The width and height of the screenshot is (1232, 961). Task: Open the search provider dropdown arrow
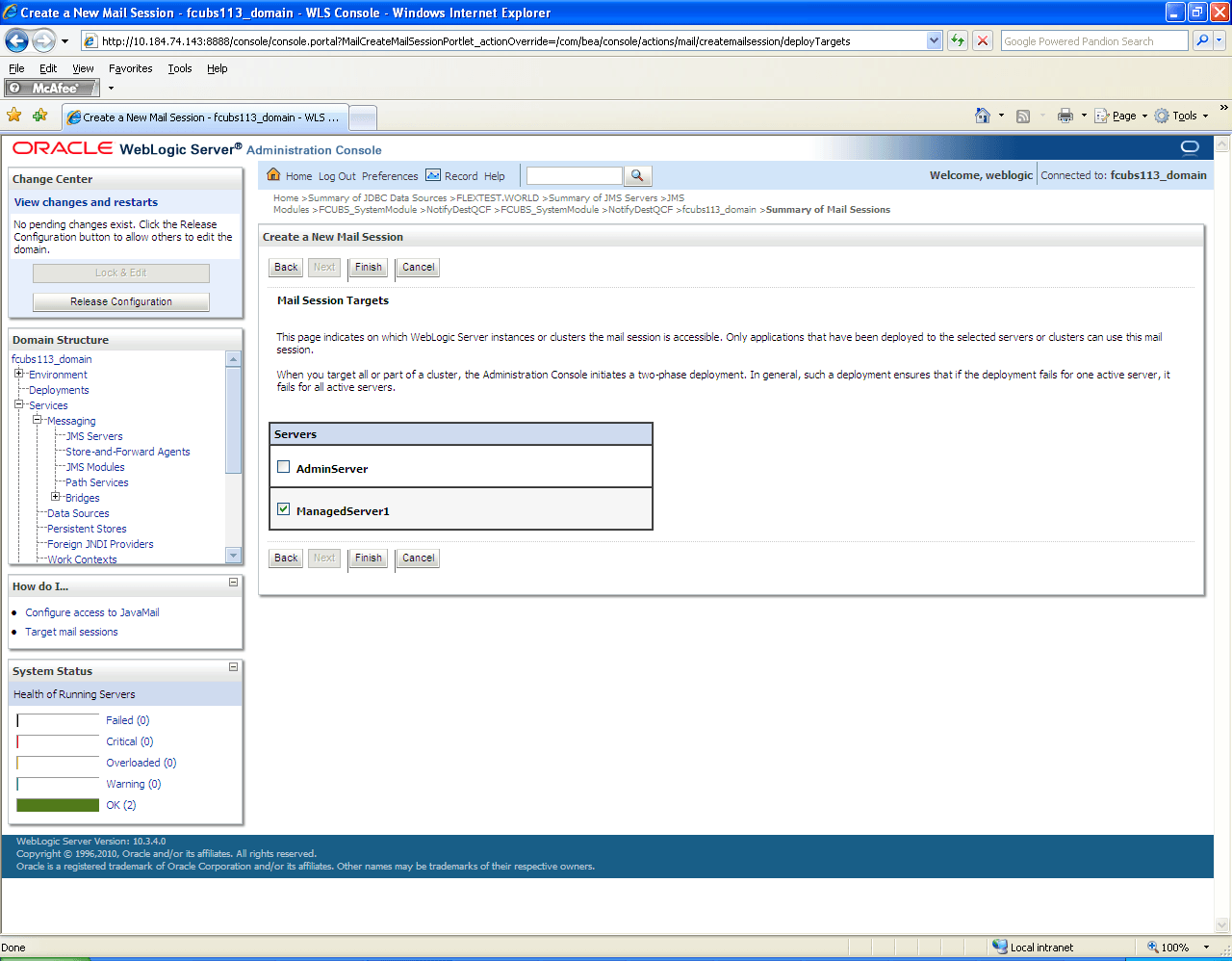tap(1219, 40)
